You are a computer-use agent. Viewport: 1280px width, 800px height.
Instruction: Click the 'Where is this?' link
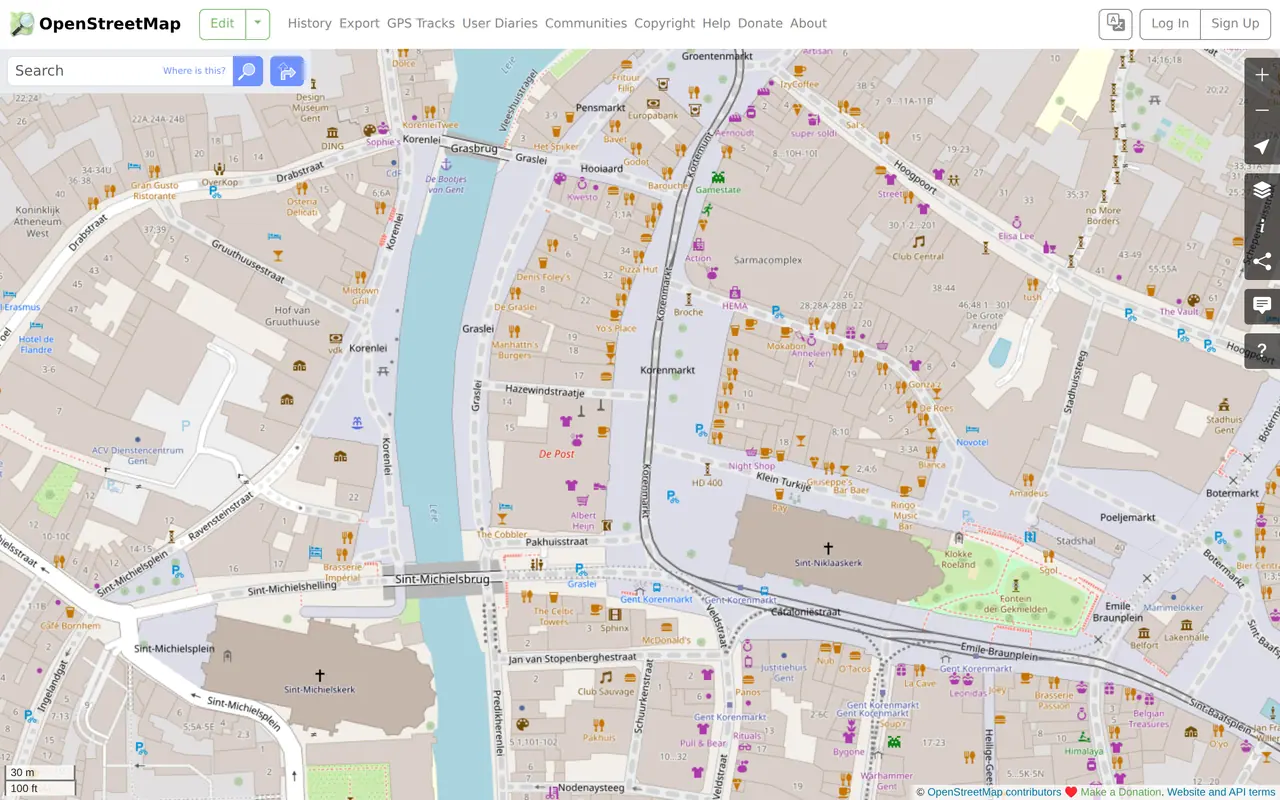194,71
